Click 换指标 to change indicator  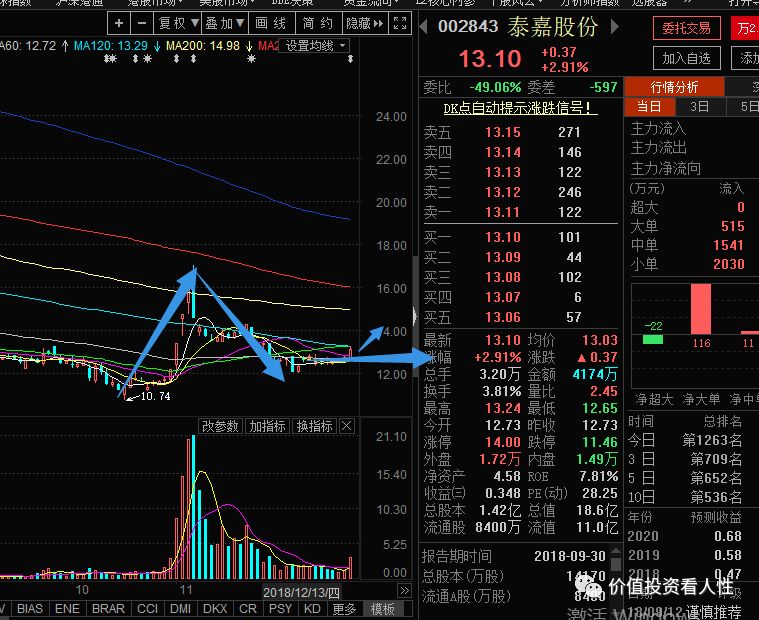[315, 426]
